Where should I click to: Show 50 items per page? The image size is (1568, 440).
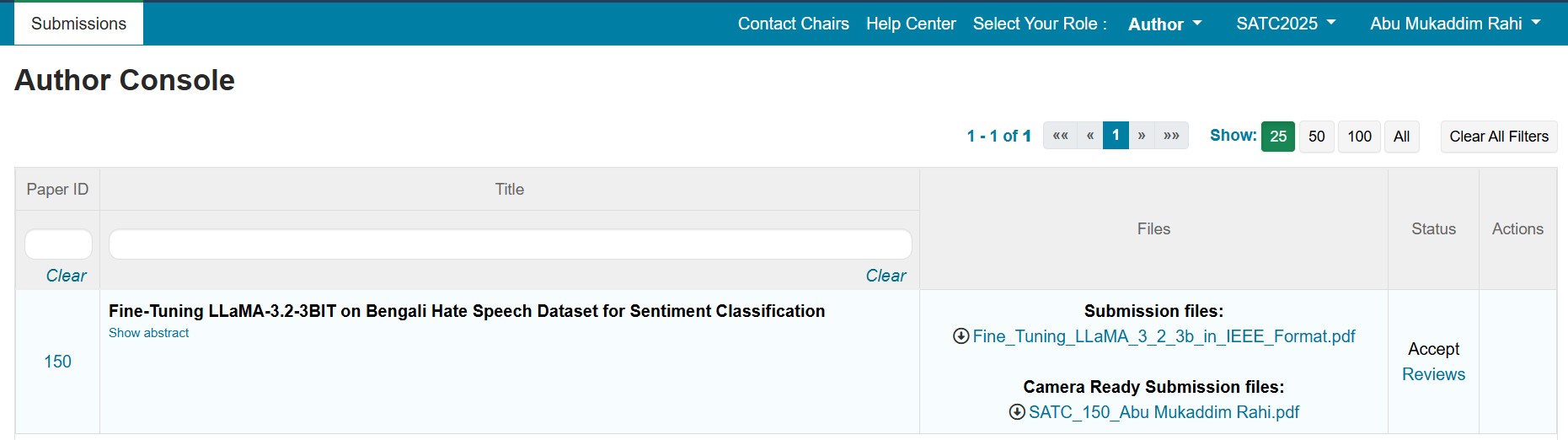point(1317,137)
